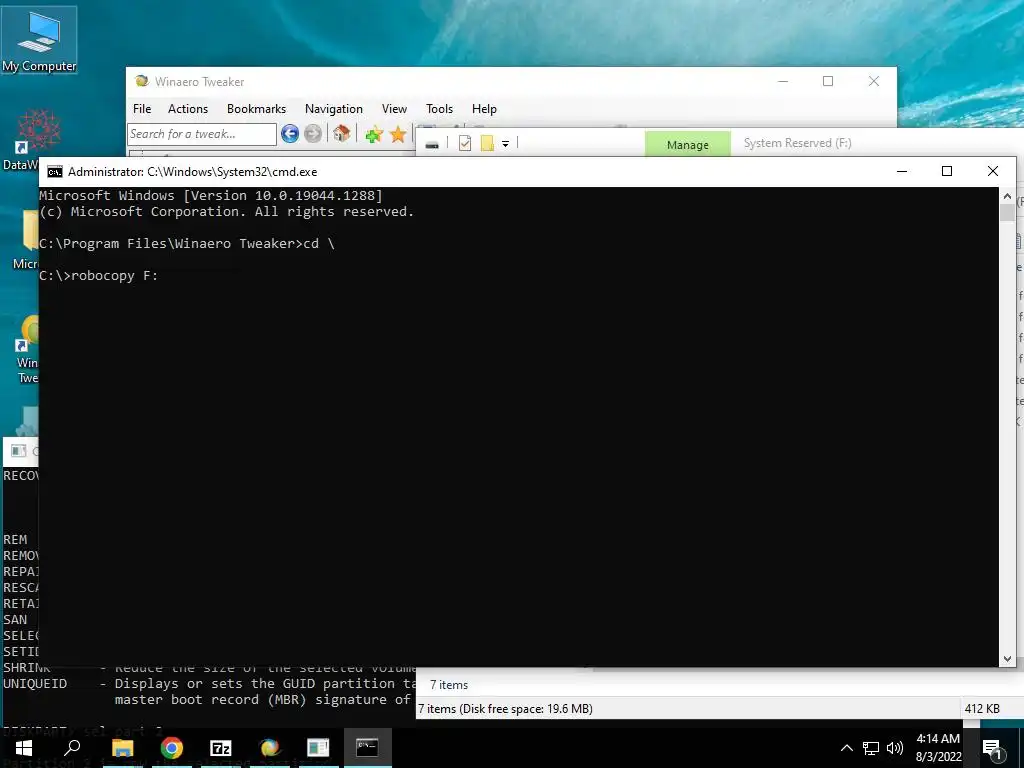Screen dimensions: 1024x768
Task: Open taskbar Search magnifier
Action: [72, 748]
